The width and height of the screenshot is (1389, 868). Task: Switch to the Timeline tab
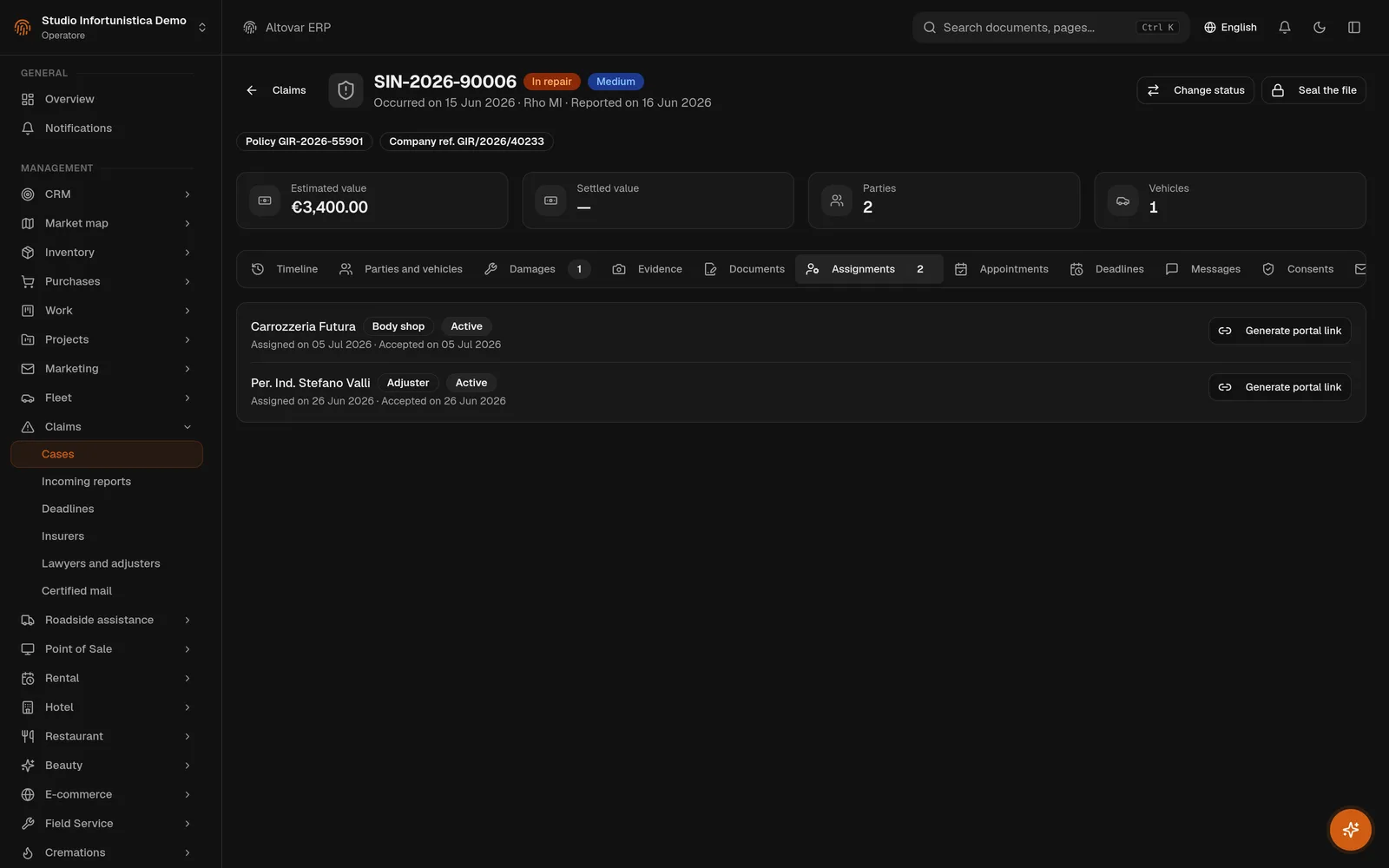[285, 269]
